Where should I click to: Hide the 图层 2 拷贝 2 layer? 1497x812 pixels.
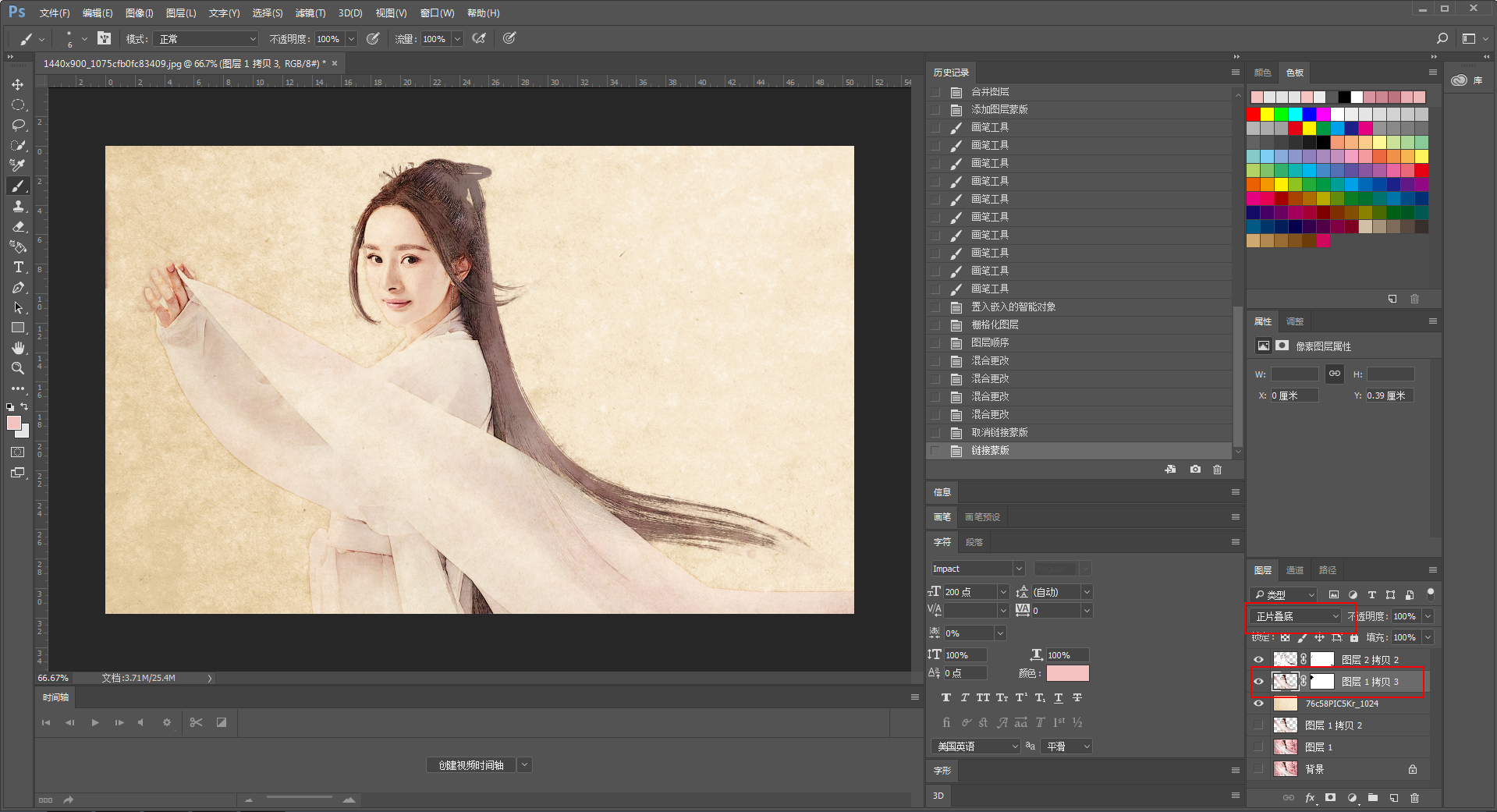1258,660
